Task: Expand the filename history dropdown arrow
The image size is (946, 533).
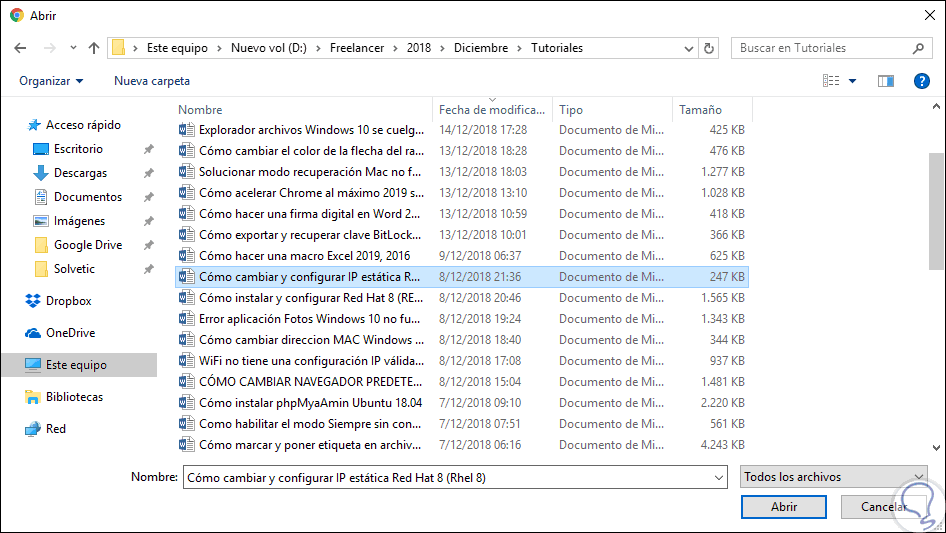Action: 719,477
